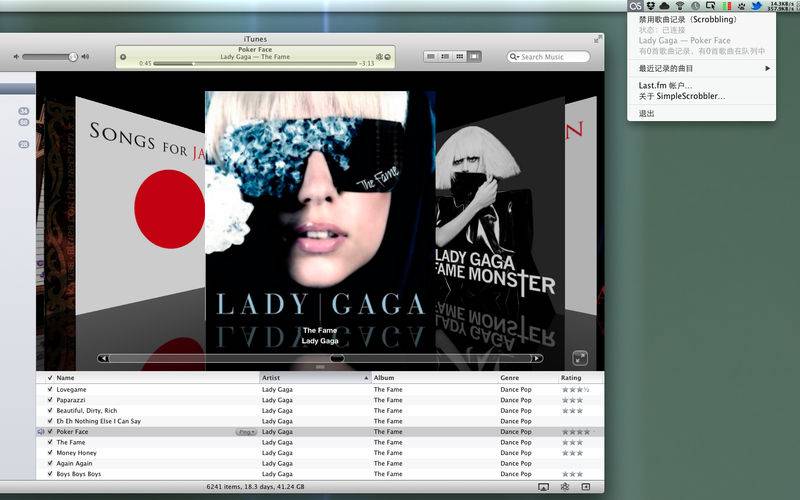Image resolution: width=800 pixels, height=500 pixels.
Task: Uncheck the Beautiful, Dirty, Rich checkbox
Action: (x=50, y=411)
